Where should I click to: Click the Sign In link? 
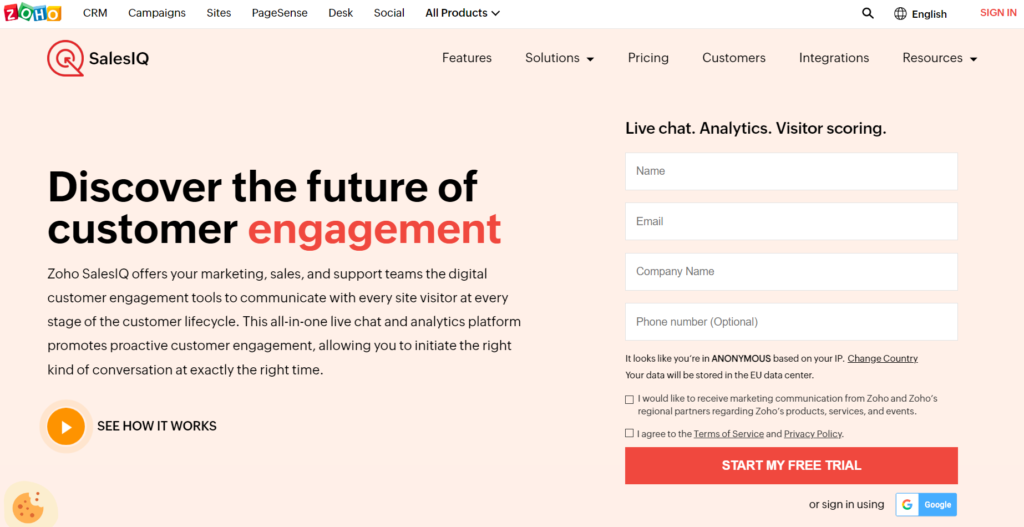tap(998, 13)
